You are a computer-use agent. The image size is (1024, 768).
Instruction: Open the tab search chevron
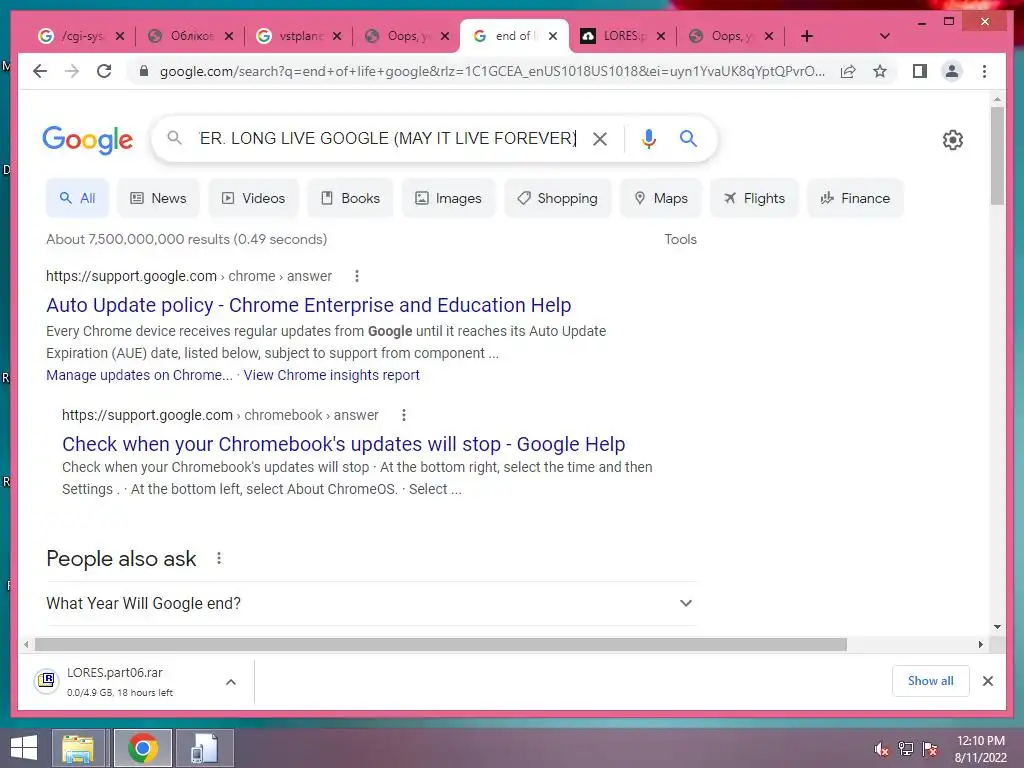[884, 36]
